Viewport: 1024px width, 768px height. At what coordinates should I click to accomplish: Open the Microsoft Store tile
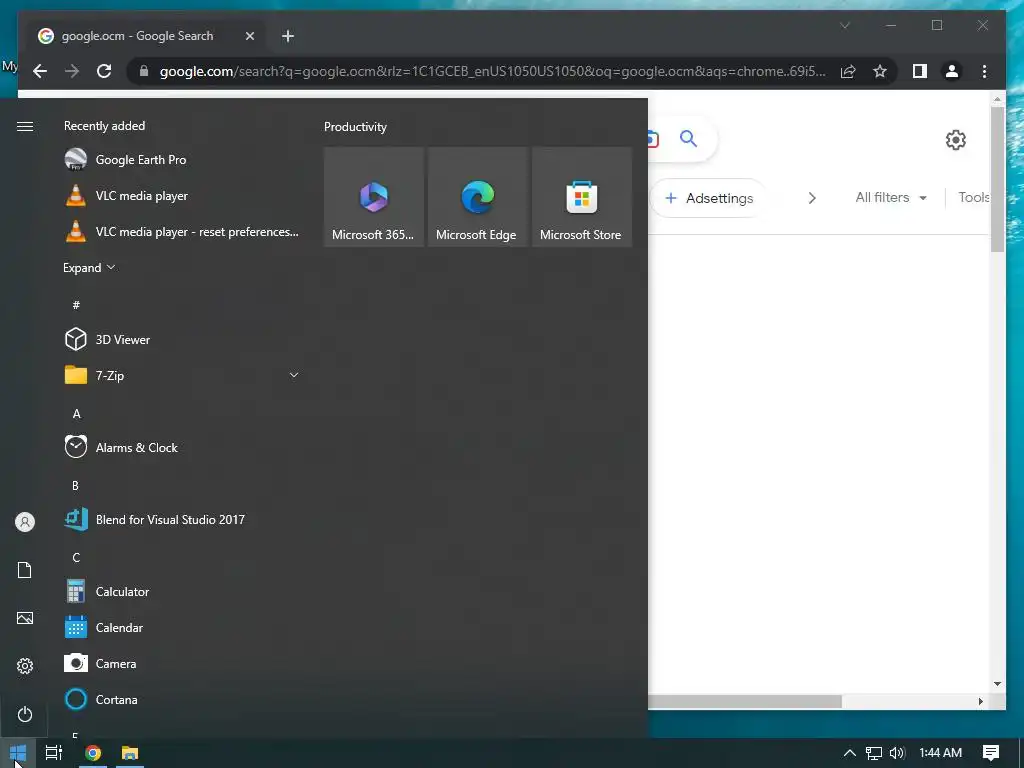pos(582,197)
